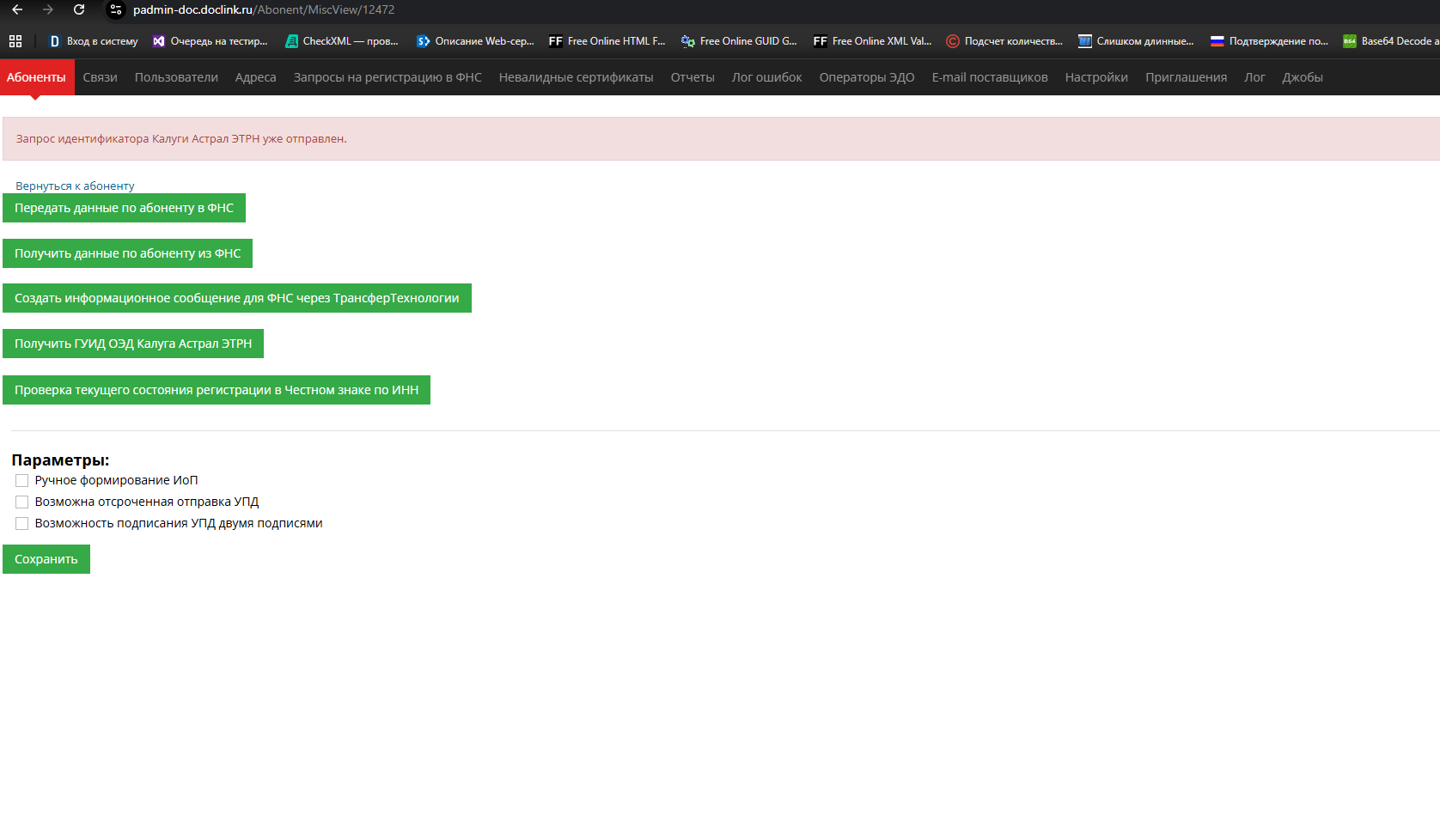This screenshot has height=840, width=1440.
Task: Click the 'Запрос идентификатора Калуги Астрал ЭТРН уже отправлен' alert
Action: [721, 138]
